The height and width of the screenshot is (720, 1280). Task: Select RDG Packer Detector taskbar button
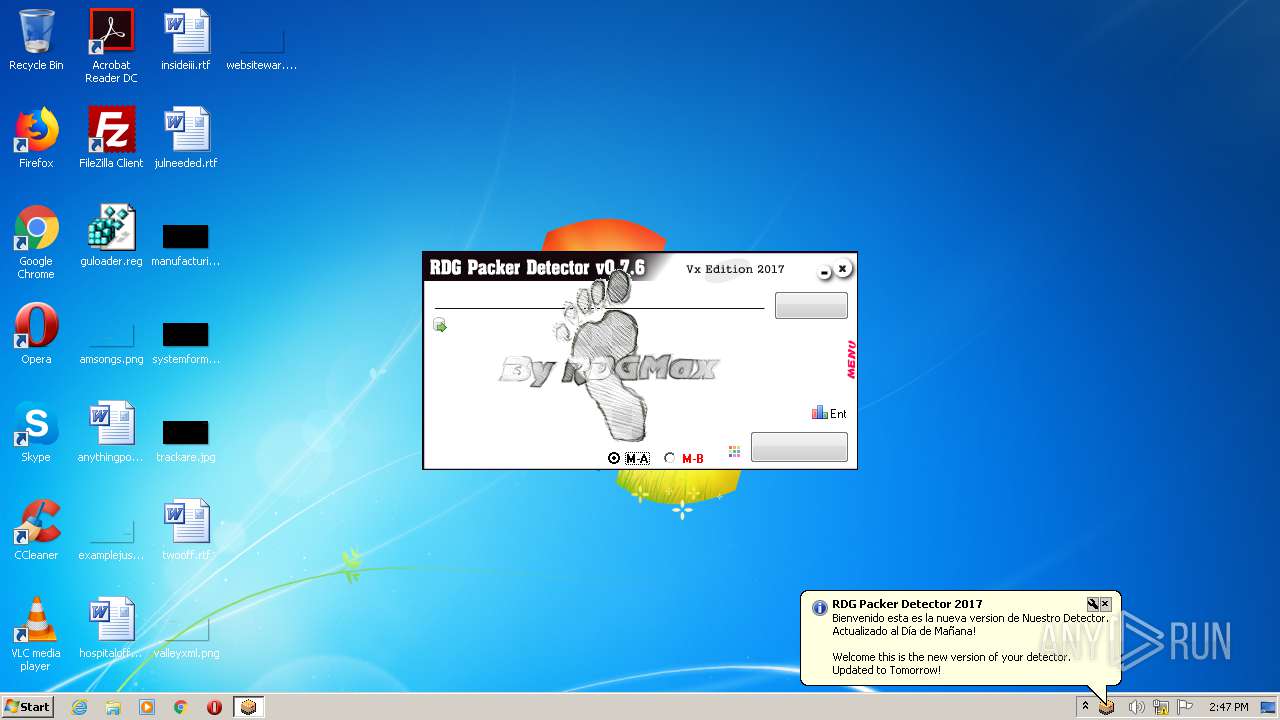[248, 707]
